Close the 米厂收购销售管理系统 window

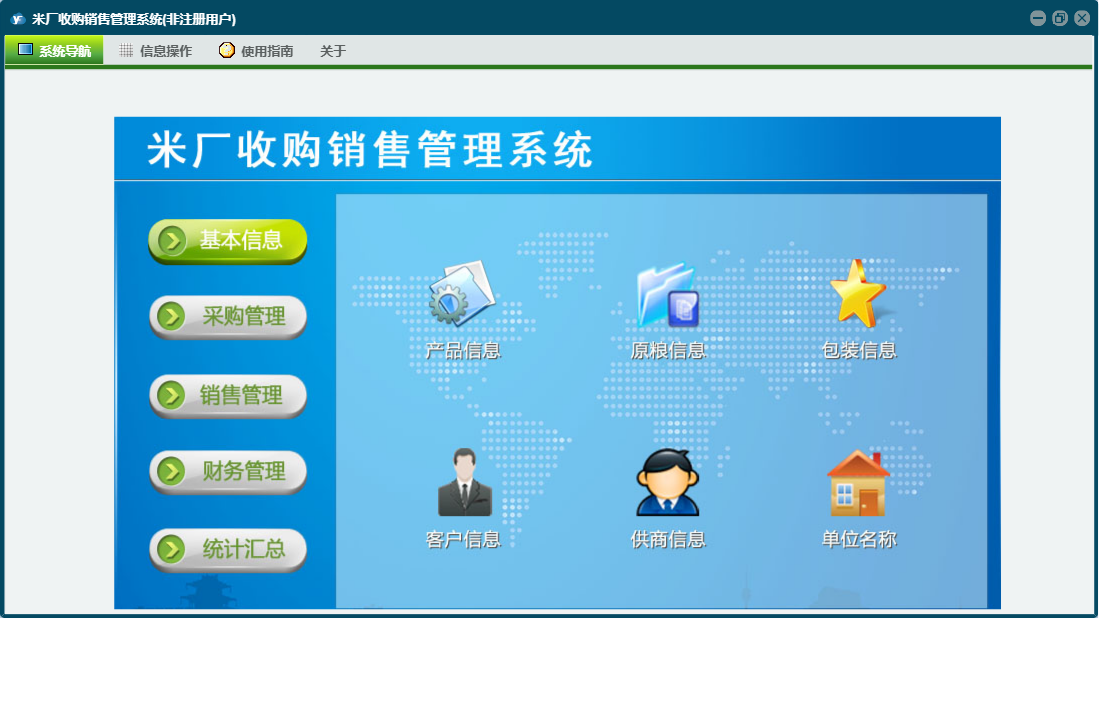(x=1082, y=18)
